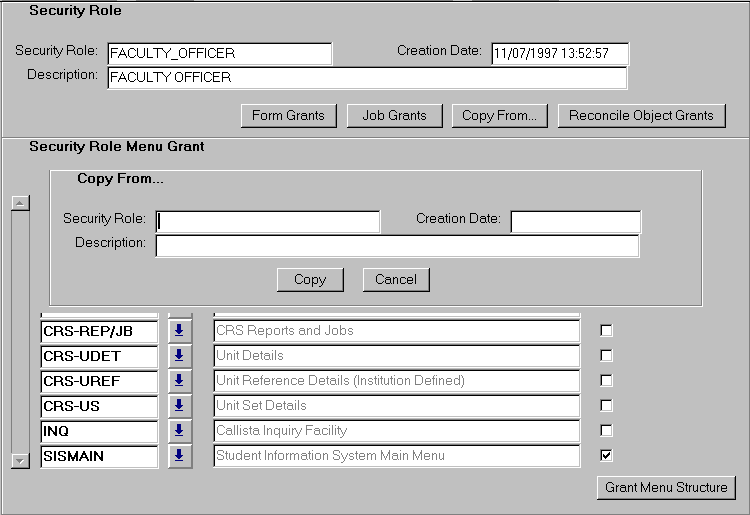Open the Job Grants screen
This screenshot has height=515, width=750.
tap(394, 116)
